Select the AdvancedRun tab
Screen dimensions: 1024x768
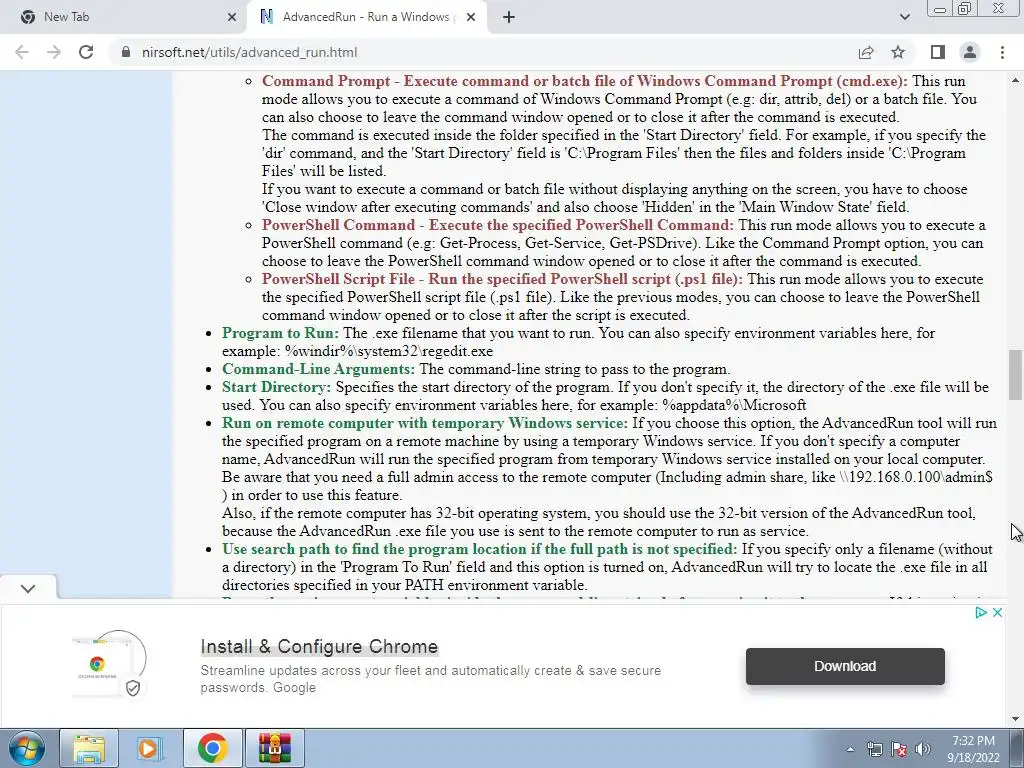pos(365,17)
